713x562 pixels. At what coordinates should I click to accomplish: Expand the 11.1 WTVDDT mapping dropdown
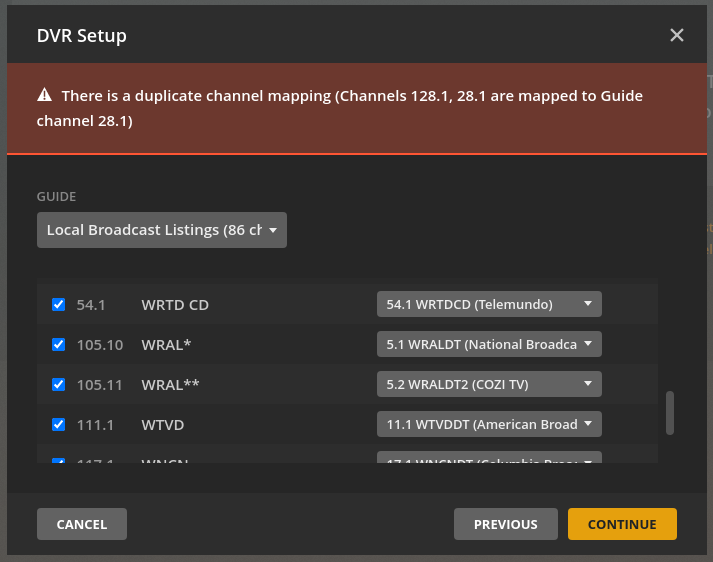click(x=489, y=424)
